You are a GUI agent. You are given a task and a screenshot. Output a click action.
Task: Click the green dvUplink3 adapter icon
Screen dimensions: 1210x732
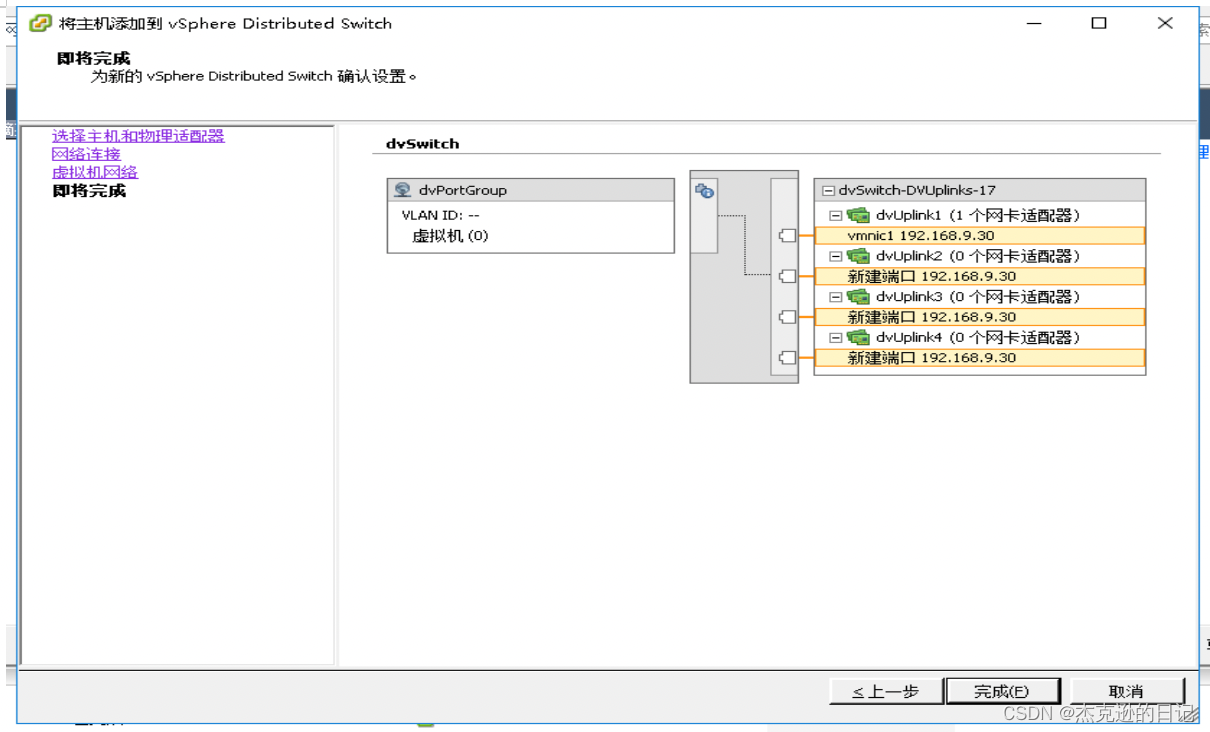(x=858, y=297)
